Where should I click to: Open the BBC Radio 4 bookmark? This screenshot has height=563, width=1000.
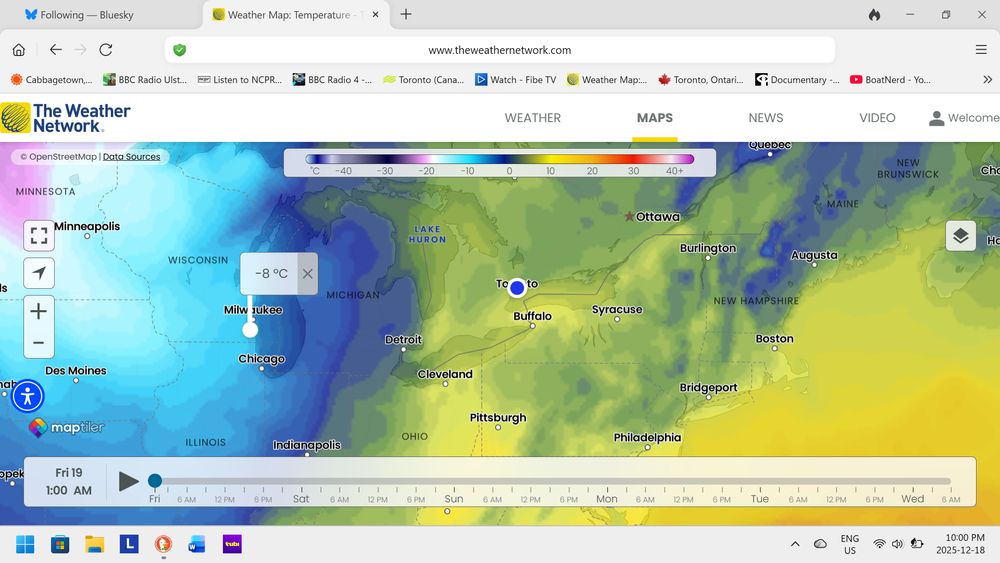point(332,80)
